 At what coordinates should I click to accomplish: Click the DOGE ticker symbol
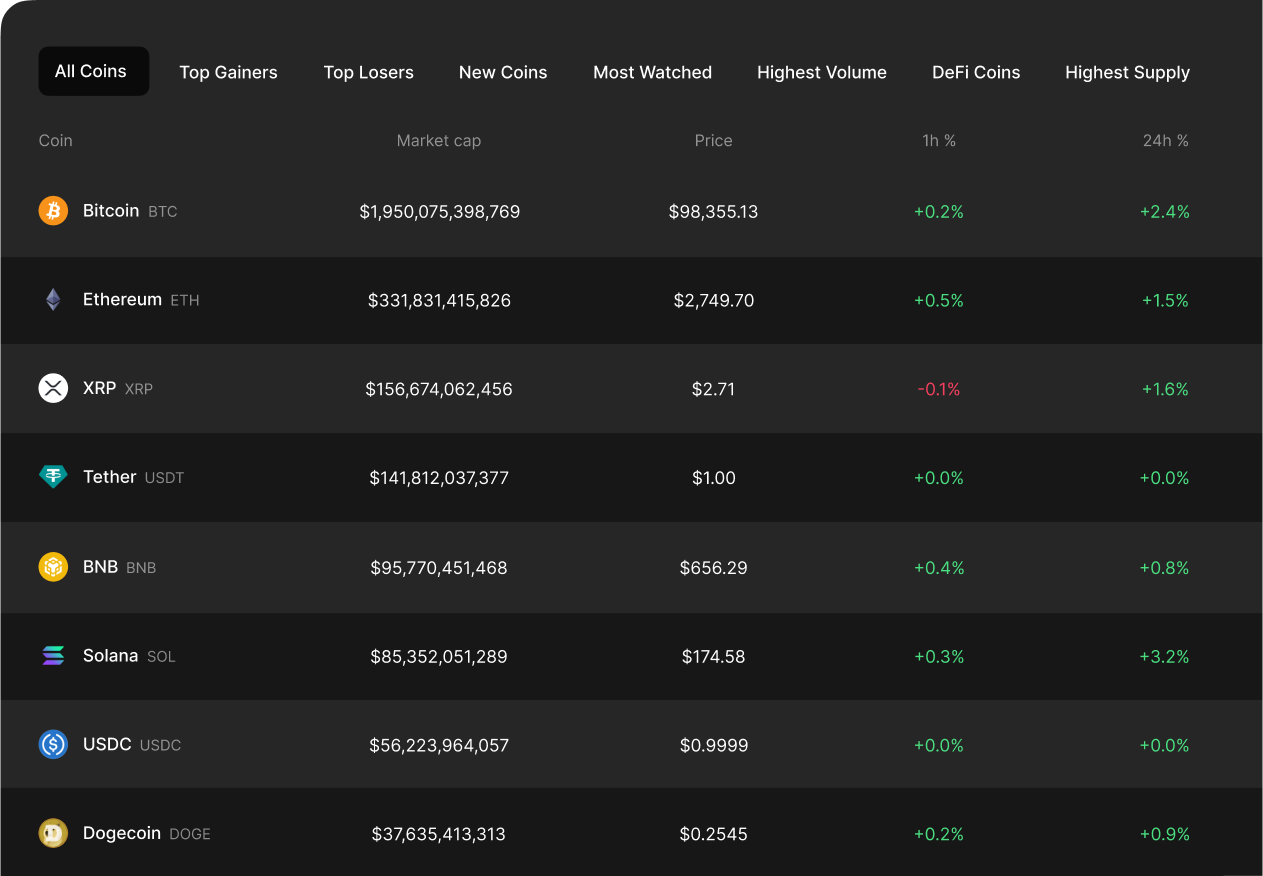coord(190,834)
